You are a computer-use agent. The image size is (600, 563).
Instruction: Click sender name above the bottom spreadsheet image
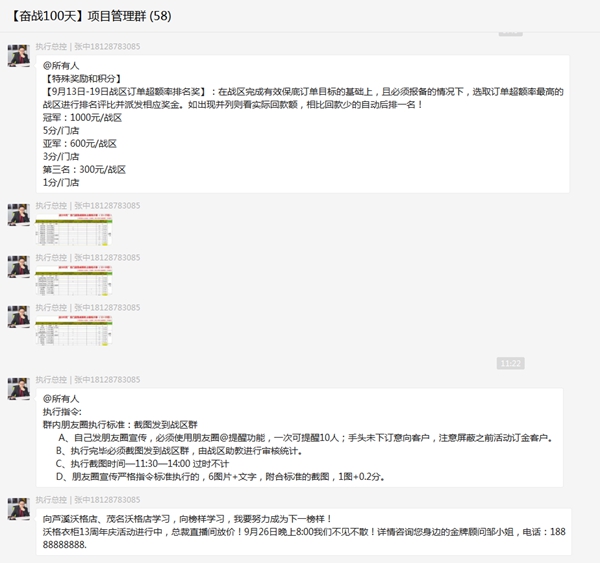[x=88, y=308]
